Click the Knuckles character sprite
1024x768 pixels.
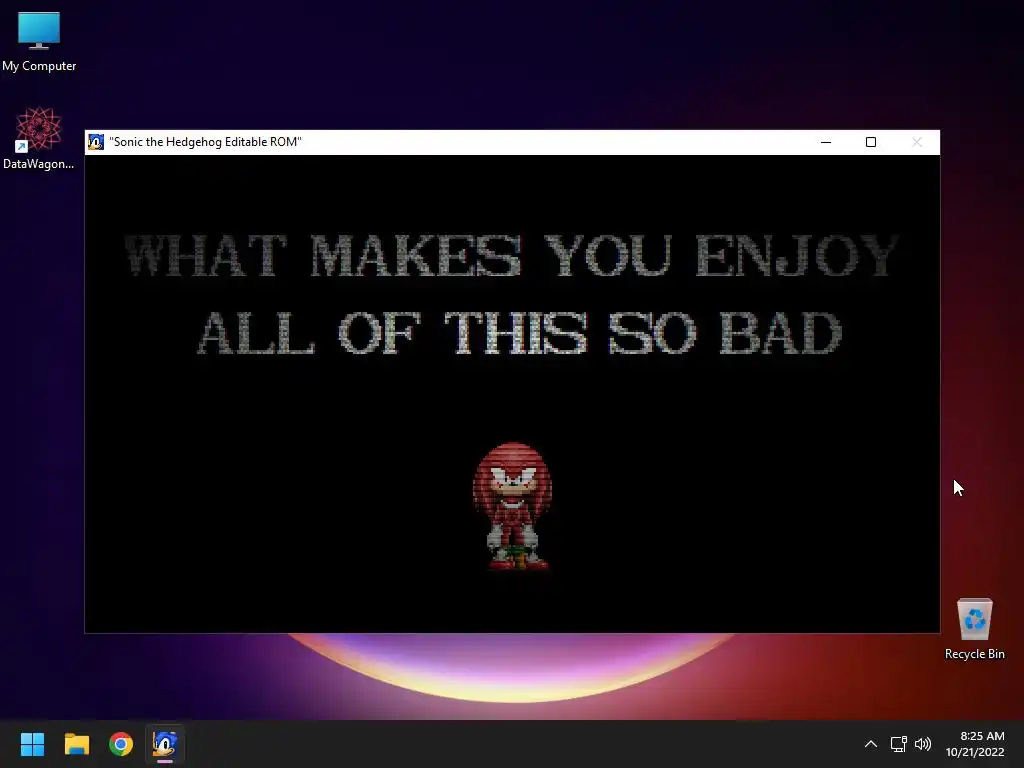[x=513, y=507]
